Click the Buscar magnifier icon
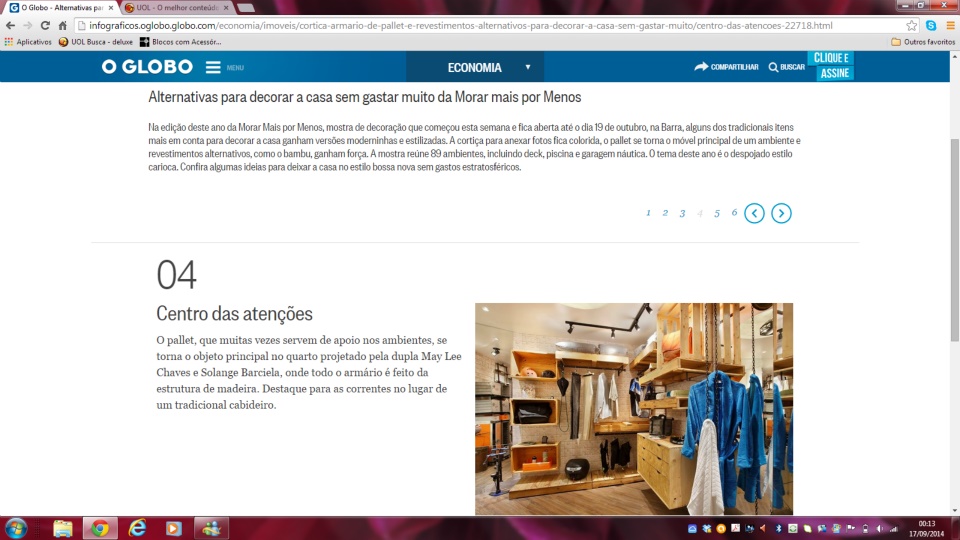 (x=773, y=67)
